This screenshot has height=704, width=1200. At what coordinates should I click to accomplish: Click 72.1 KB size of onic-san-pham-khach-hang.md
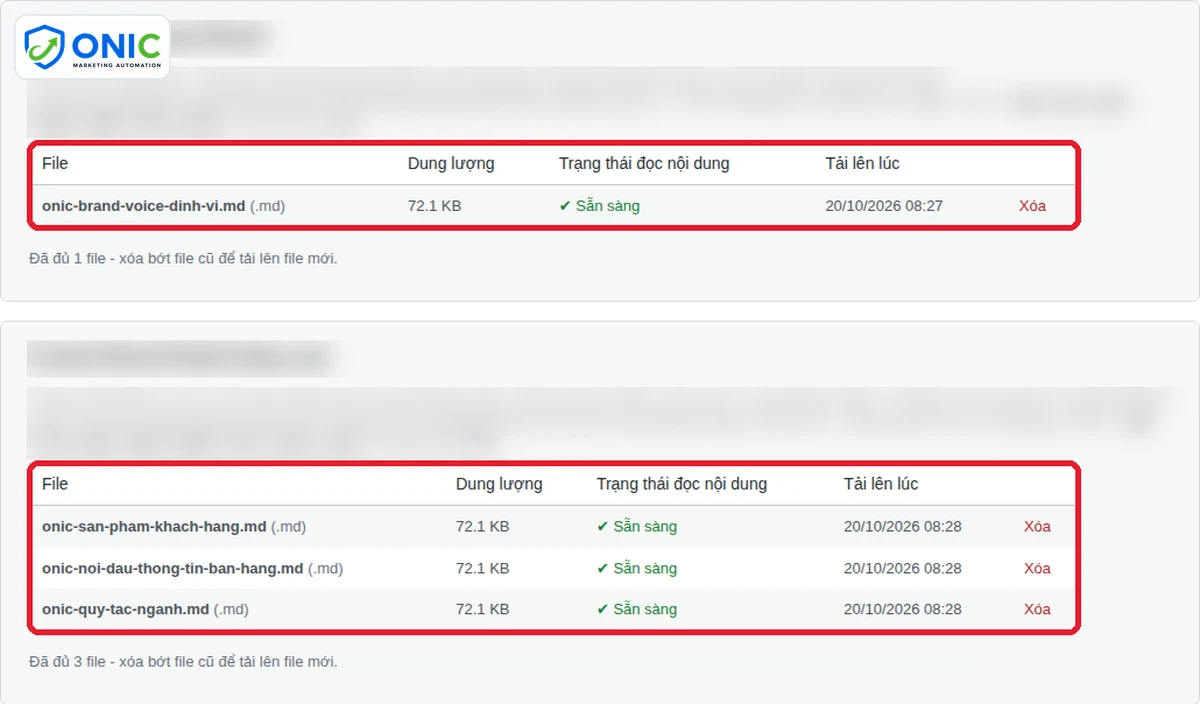(483, 526)
